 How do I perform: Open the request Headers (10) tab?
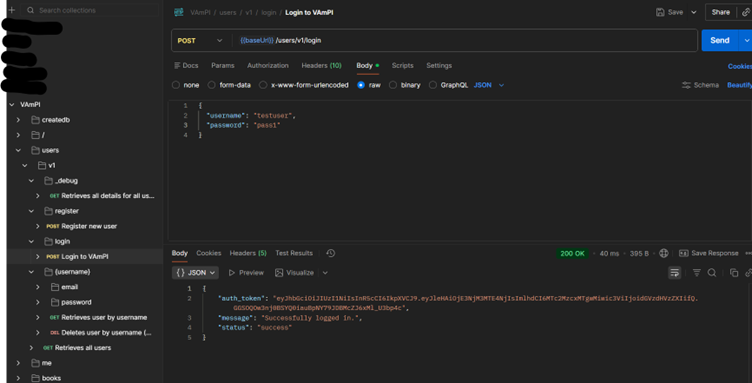point(321,66)
